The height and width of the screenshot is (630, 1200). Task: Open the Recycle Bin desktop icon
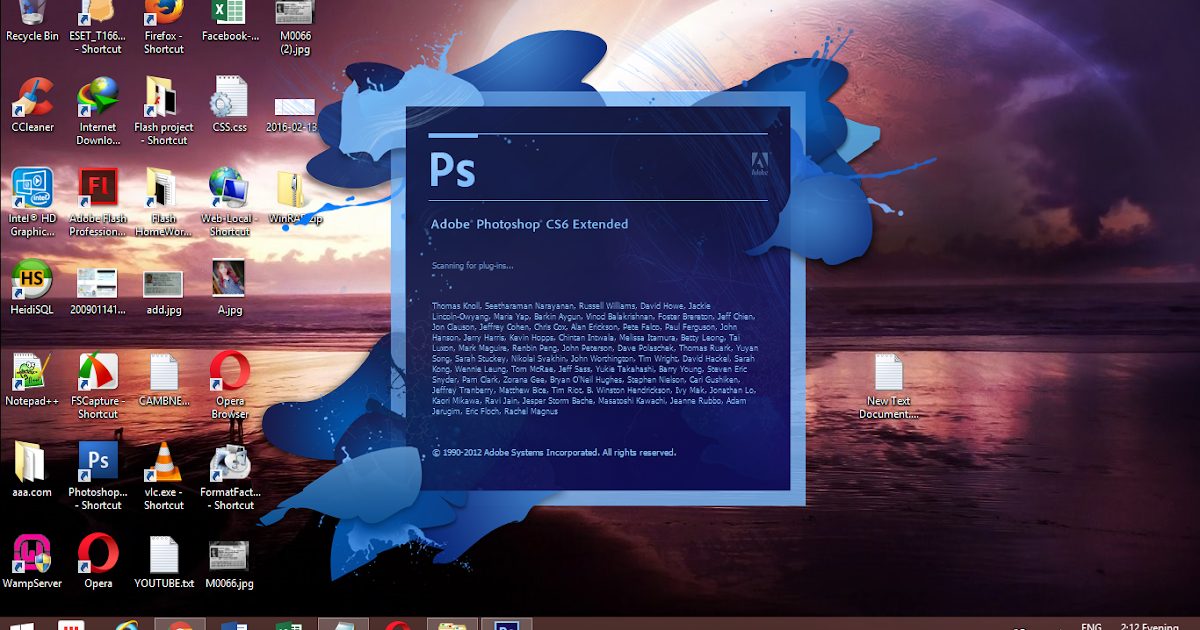pyautogui.click(x=32, y=13)
